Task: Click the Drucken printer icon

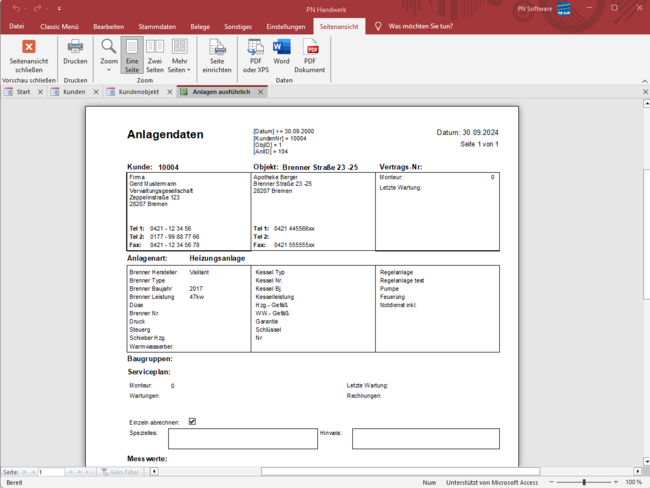Action: tap(75, 52)
